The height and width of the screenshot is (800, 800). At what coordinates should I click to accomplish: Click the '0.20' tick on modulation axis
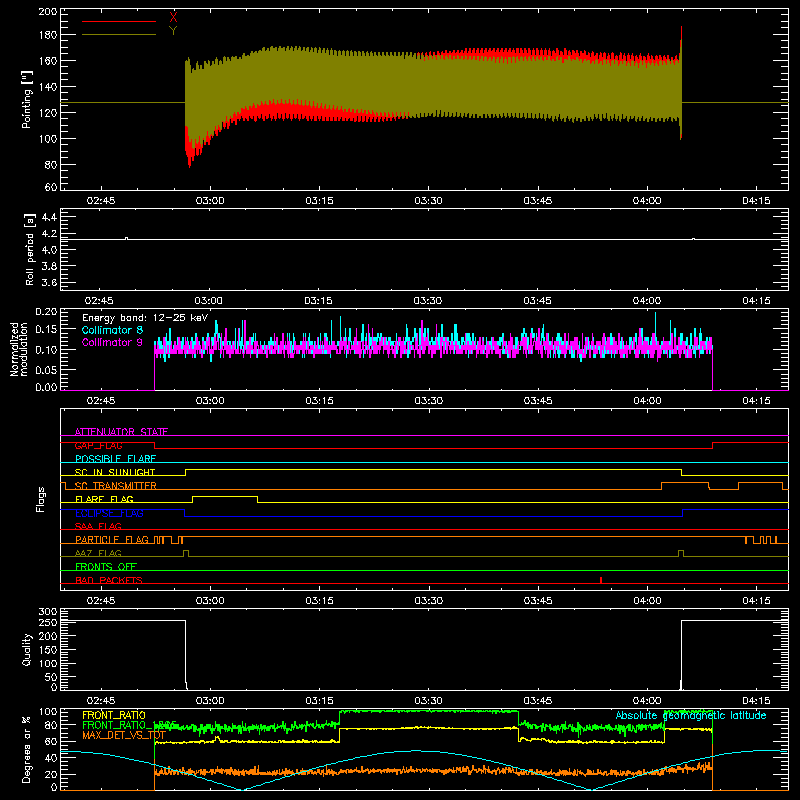(x=46, y=311)
